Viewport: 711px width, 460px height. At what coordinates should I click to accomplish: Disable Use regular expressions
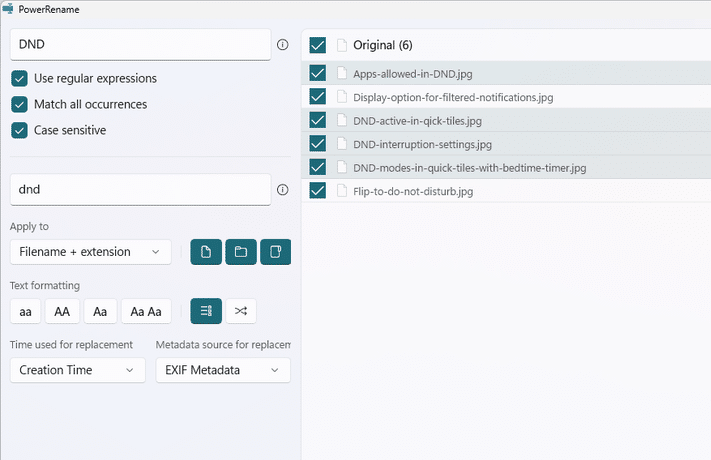19,78
